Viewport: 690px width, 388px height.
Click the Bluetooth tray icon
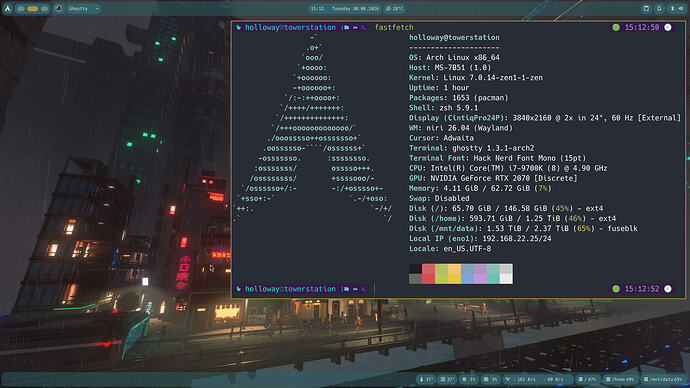[672, 8]
